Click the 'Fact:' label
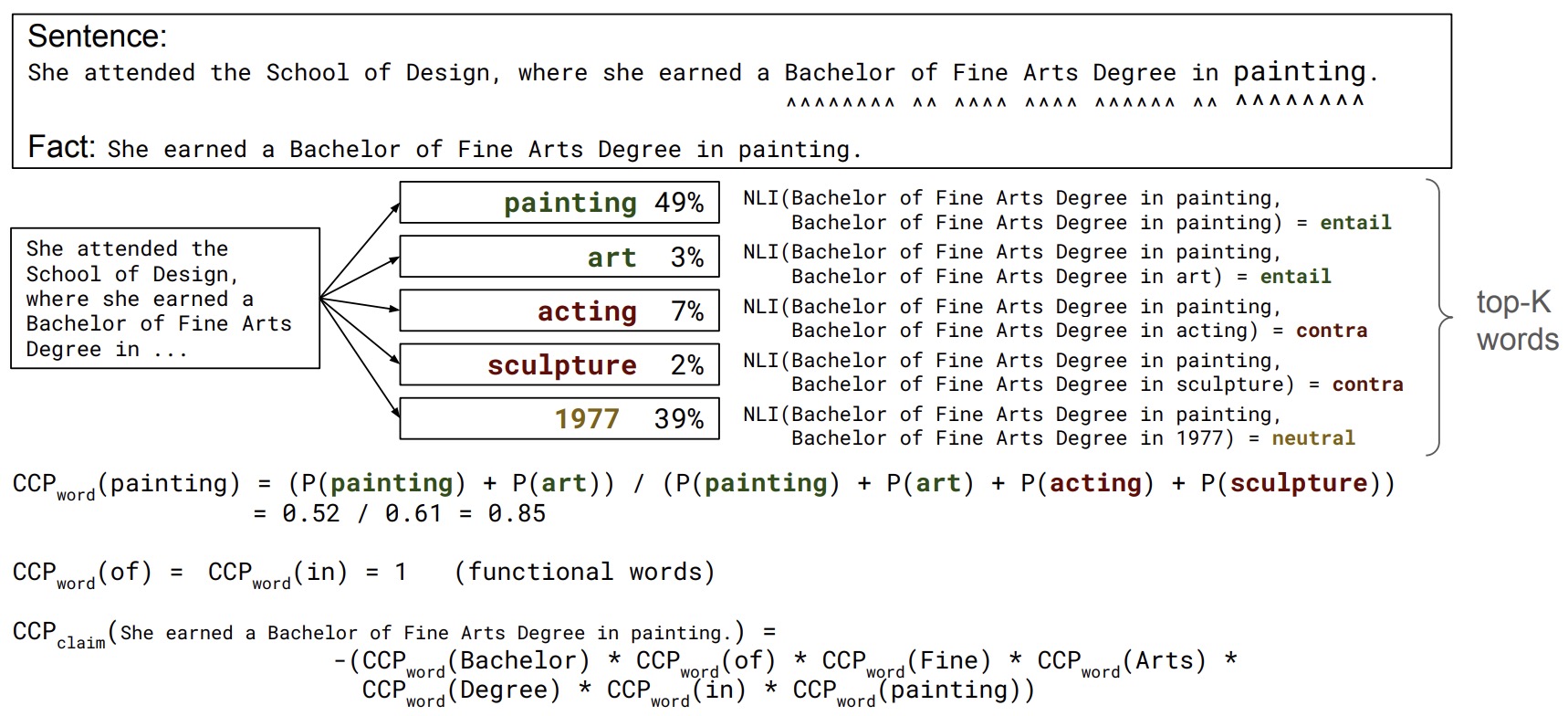Screen dimensions: 1568x716 pyautogui.click(x=61, y=147)
